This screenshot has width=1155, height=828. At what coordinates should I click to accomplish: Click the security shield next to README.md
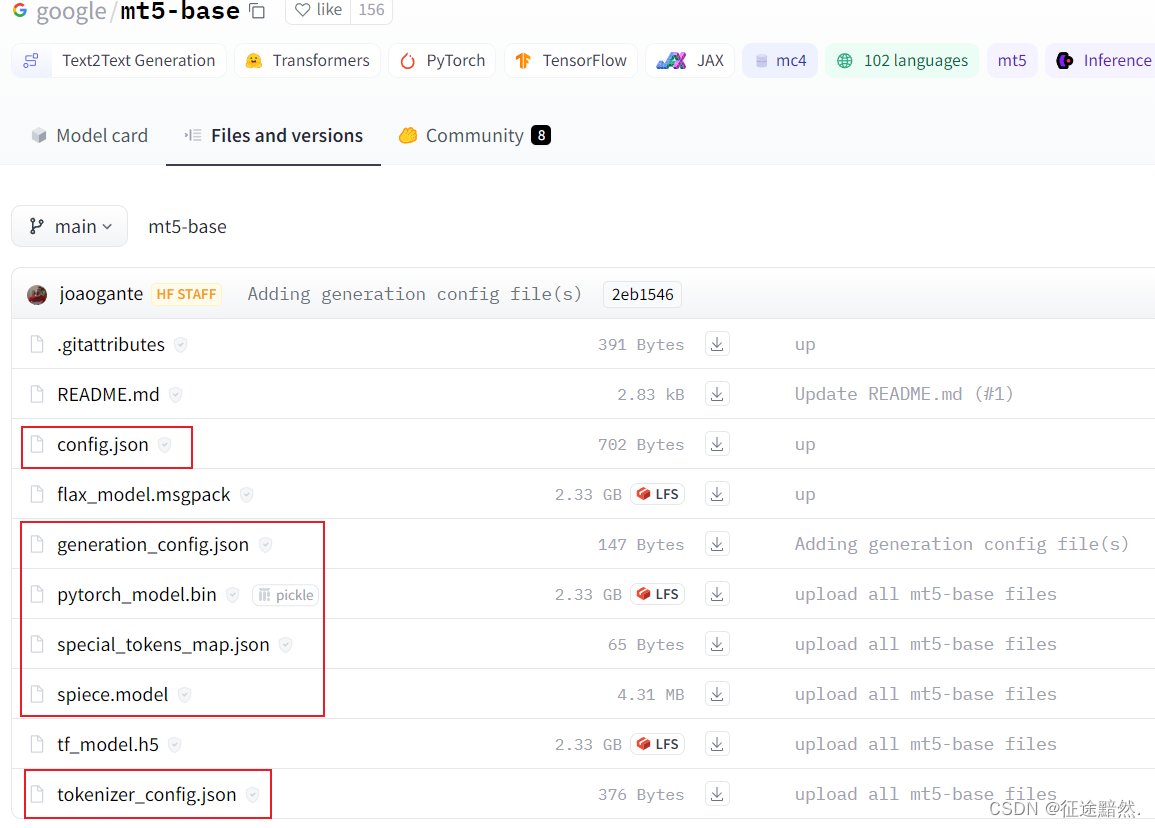175,395
